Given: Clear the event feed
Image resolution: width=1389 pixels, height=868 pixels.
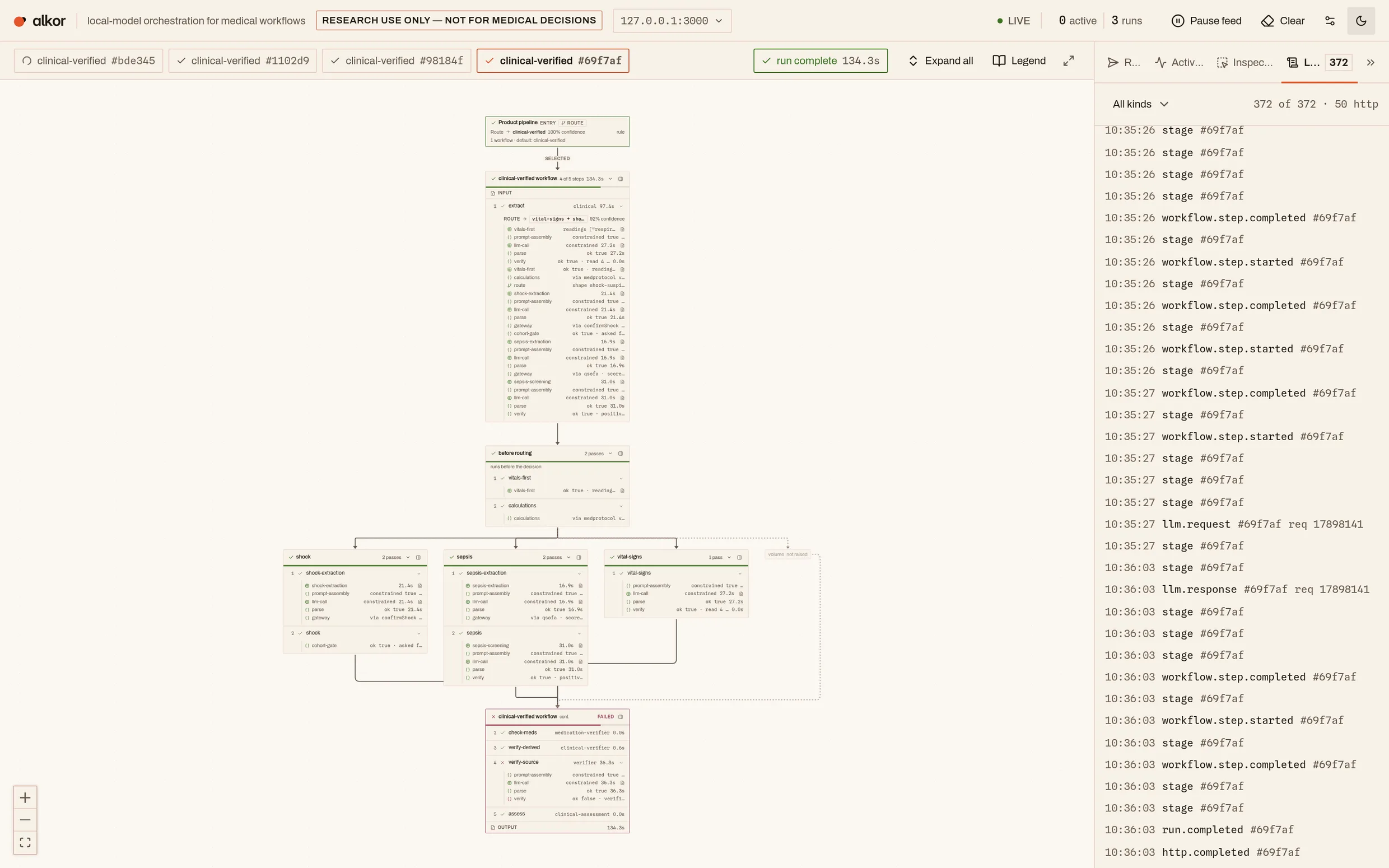Looking at the screenshot, I should point(1283,21).
